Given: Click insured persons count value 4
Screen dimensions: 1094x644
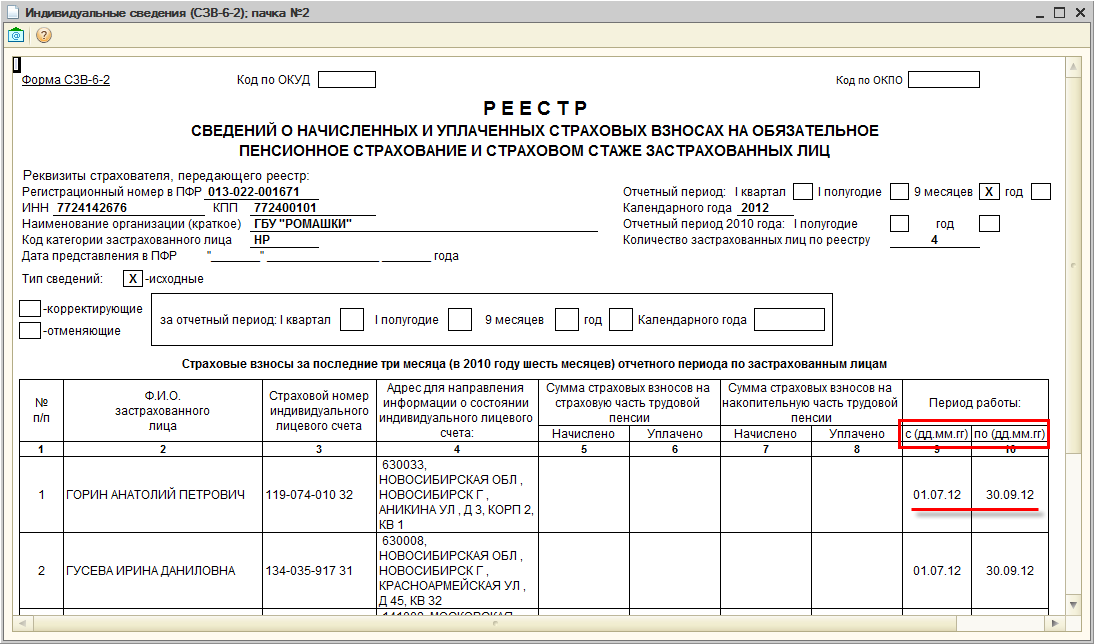Looking at the screenshot, I should coord(934,240).
